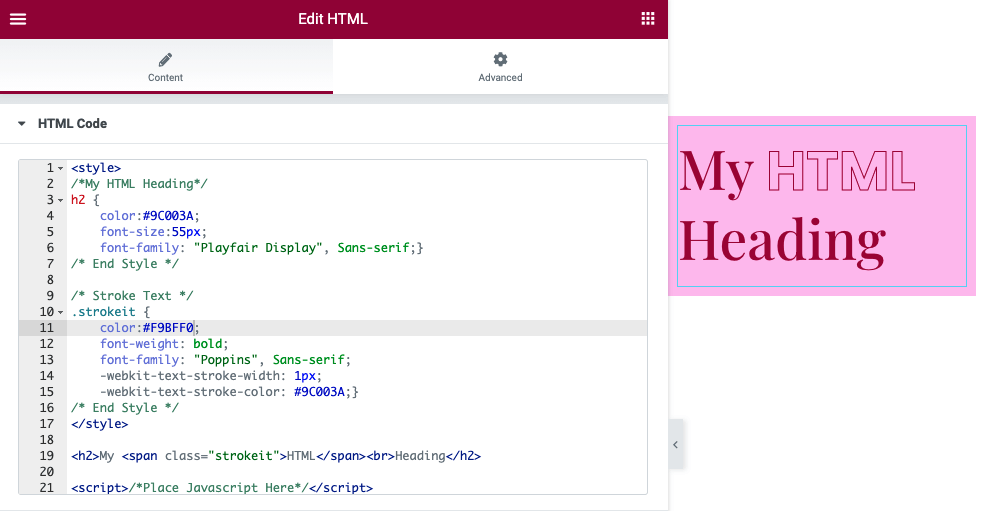
Task: Click the HTML Code section label
Action: [72, 124]
